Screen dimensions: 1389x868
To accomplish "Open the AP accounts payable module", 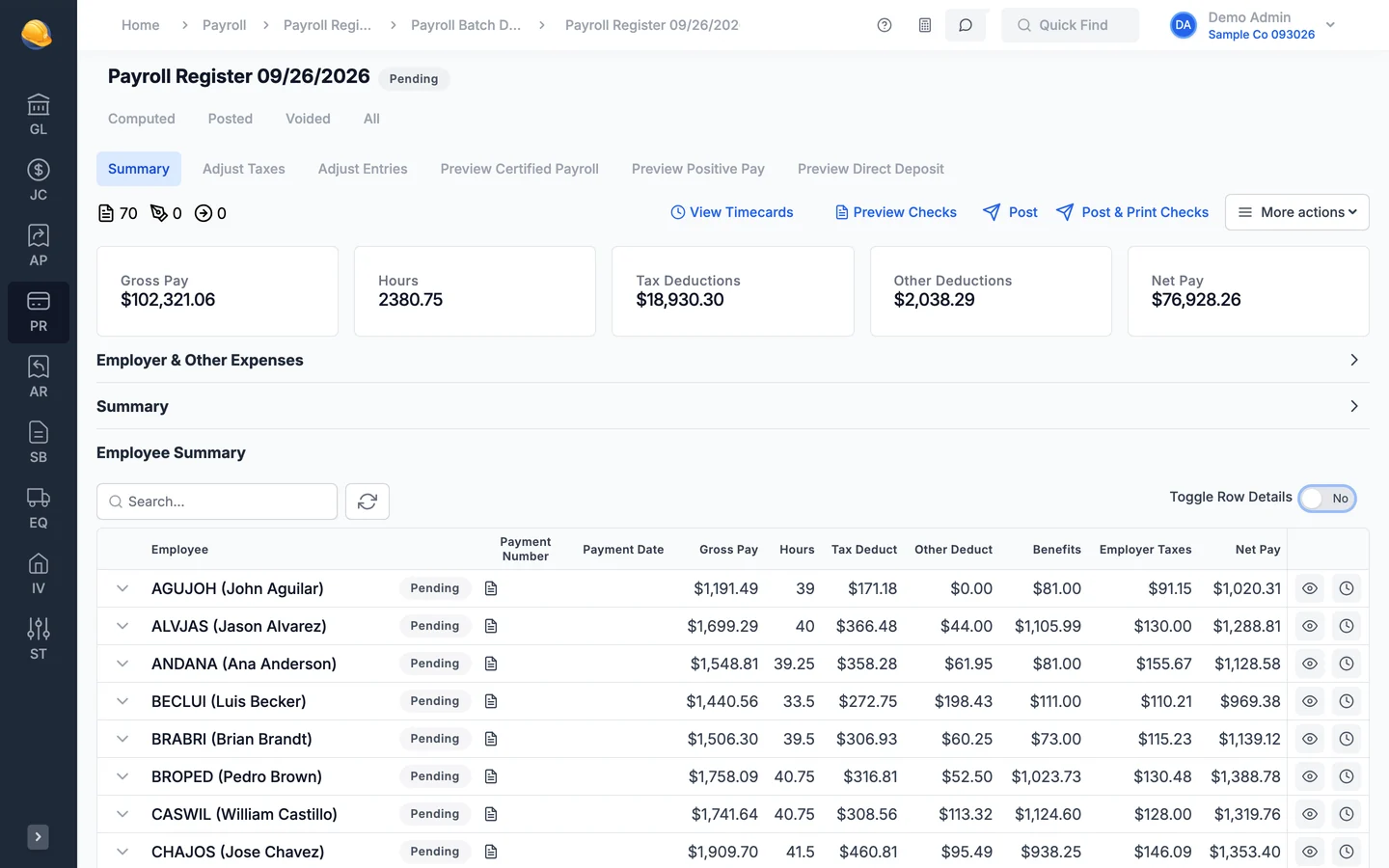I will (x=39, y=246).
